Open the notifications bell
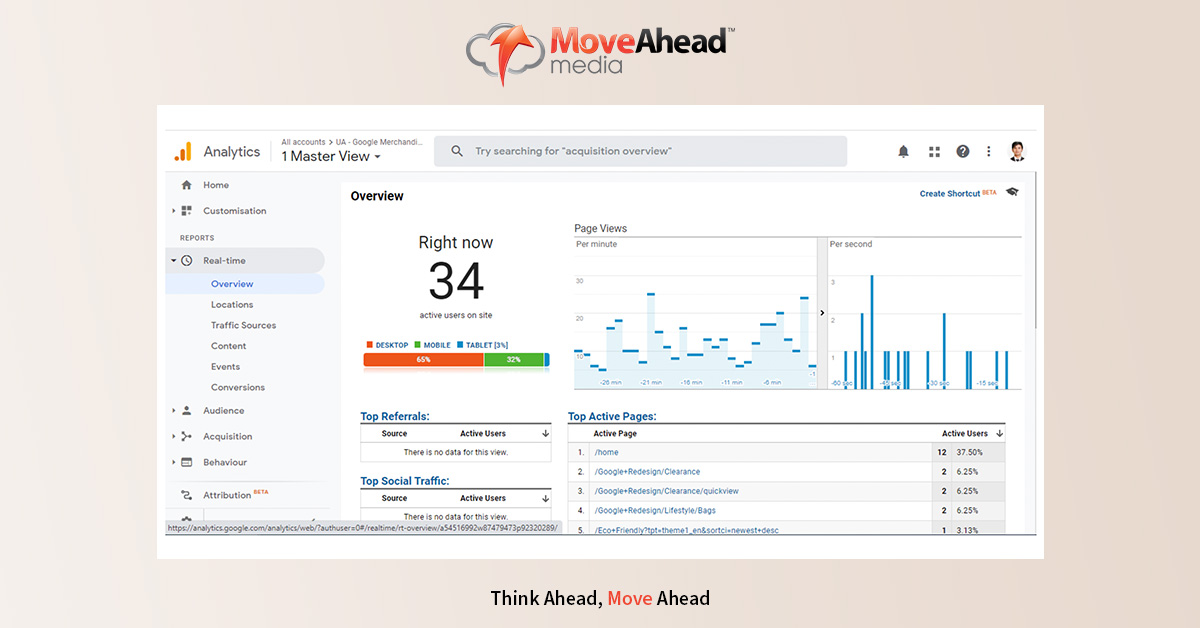The width and height of the screenshot is (1200, 628). pos(903,151)
